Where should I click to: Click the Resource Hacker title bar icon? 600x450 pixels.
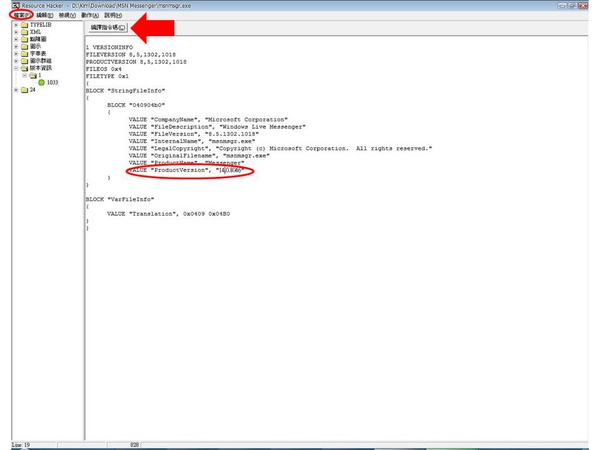tap(16, 5)
